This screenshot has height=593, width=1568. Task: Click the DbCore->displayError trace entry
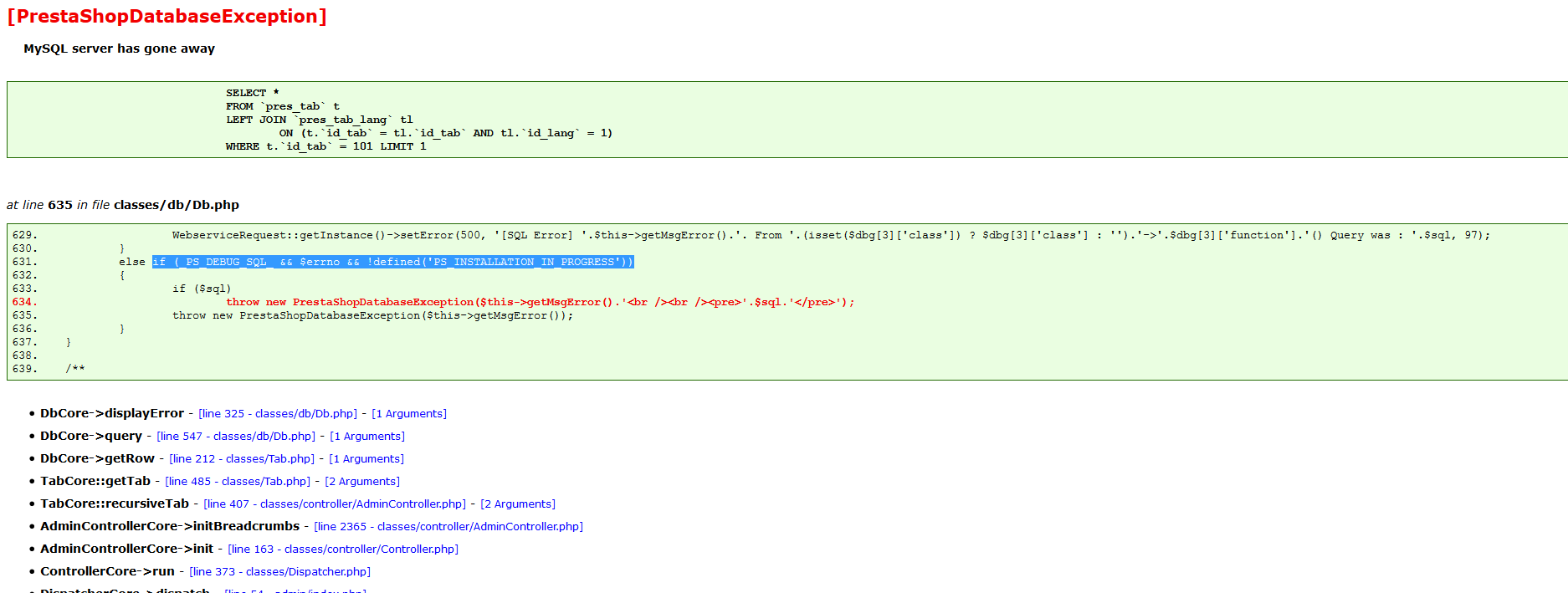[112, 413]
